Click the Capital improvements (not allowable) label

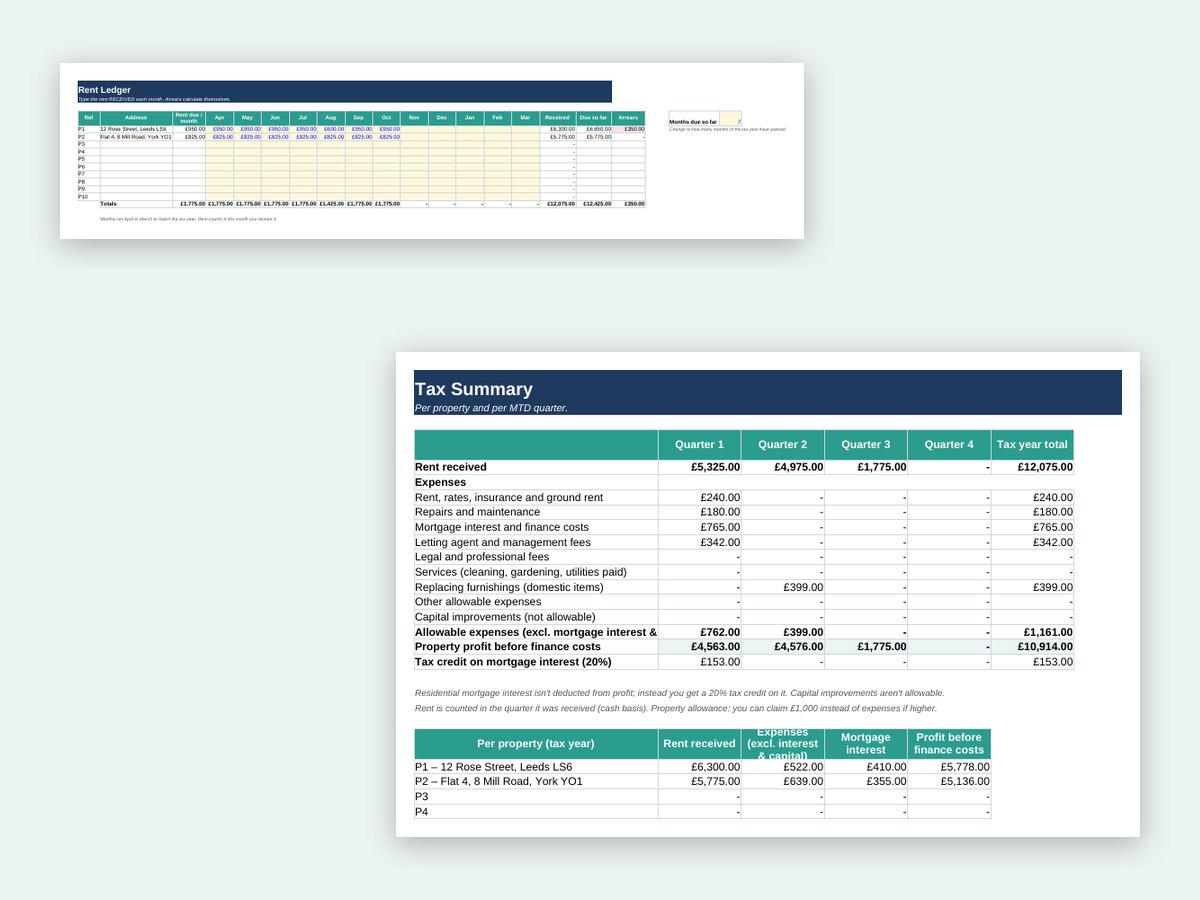[x=536, y=617]
